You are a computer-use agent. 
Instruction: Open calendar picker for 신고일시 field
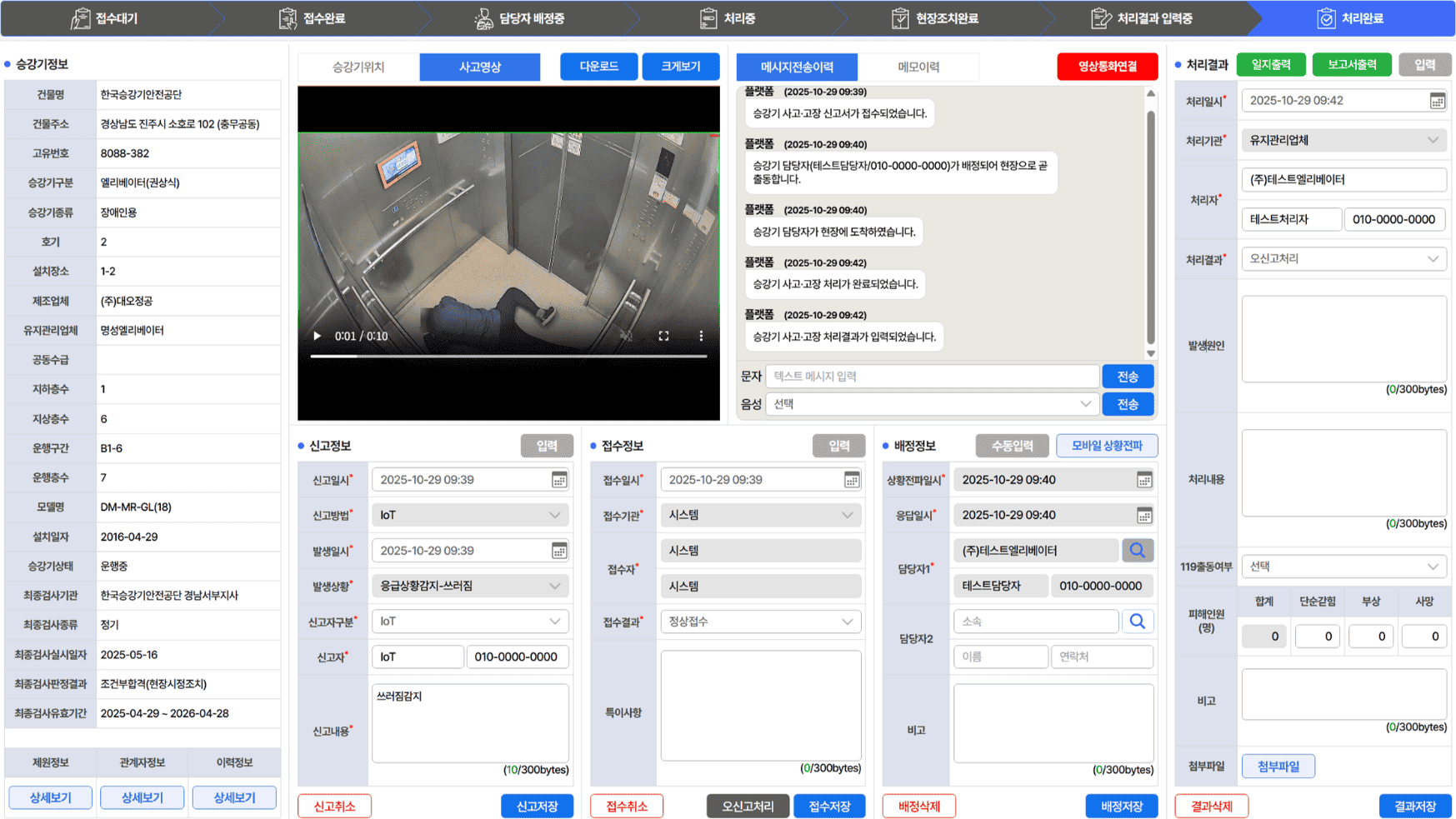559,480
